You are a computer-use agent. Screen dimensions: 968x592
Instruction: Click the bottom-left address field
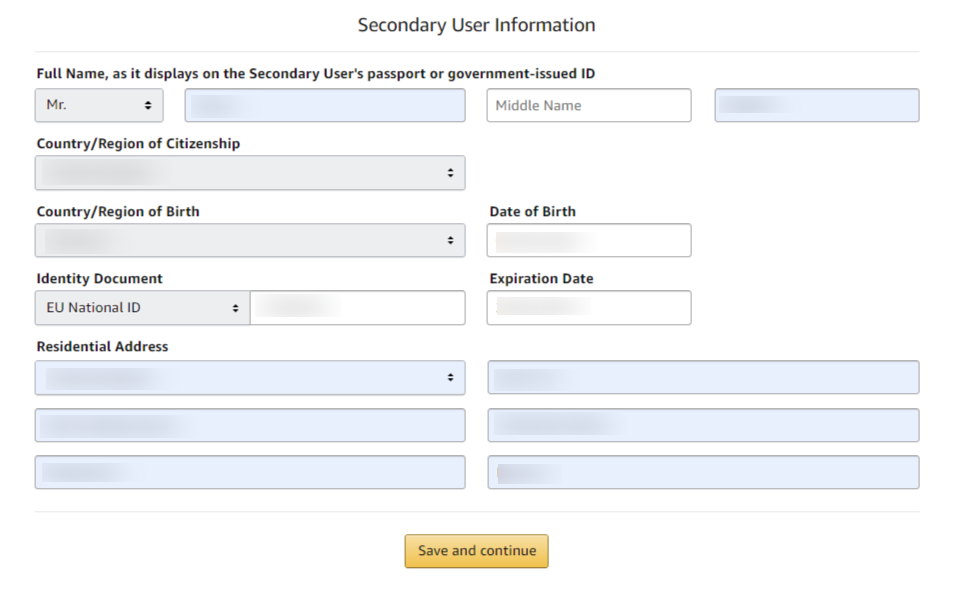click(x=250, y=472)
